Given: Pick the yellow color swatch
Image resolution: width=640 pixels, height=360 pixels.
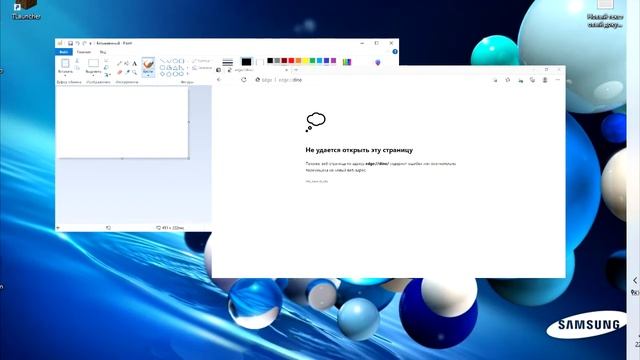Looking at the screenshot, I should [305, 60].
